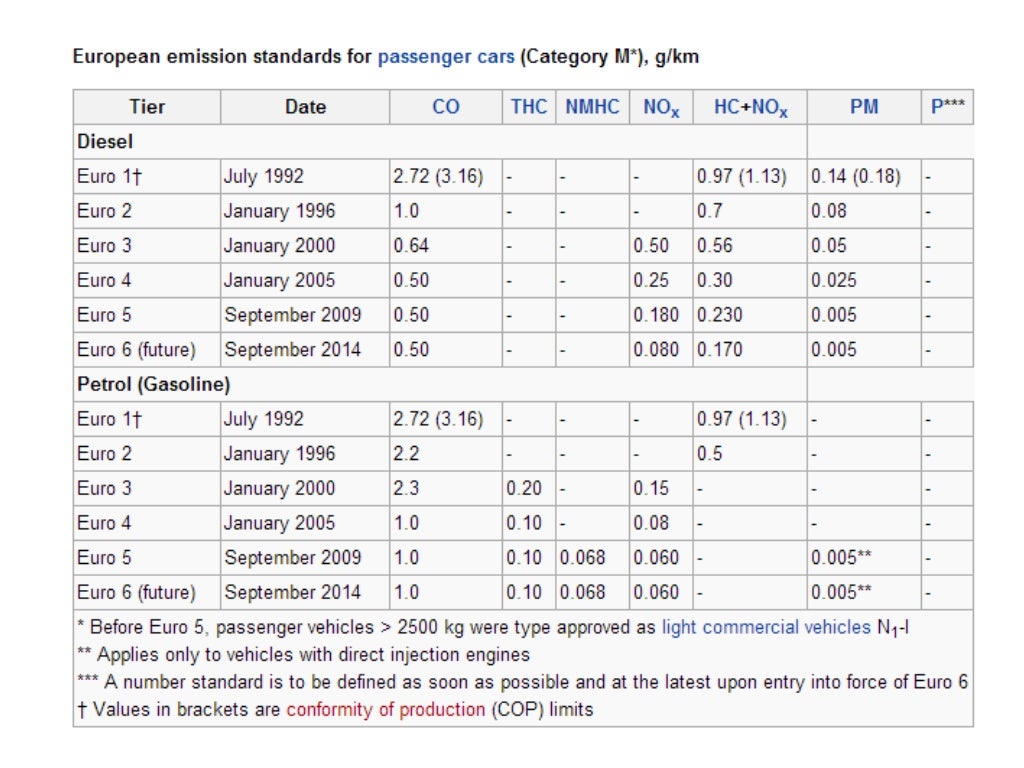Click Petrol Euro 3 THC value 0.20
This screenshot has height=768, width=1024.
(524, 488)
